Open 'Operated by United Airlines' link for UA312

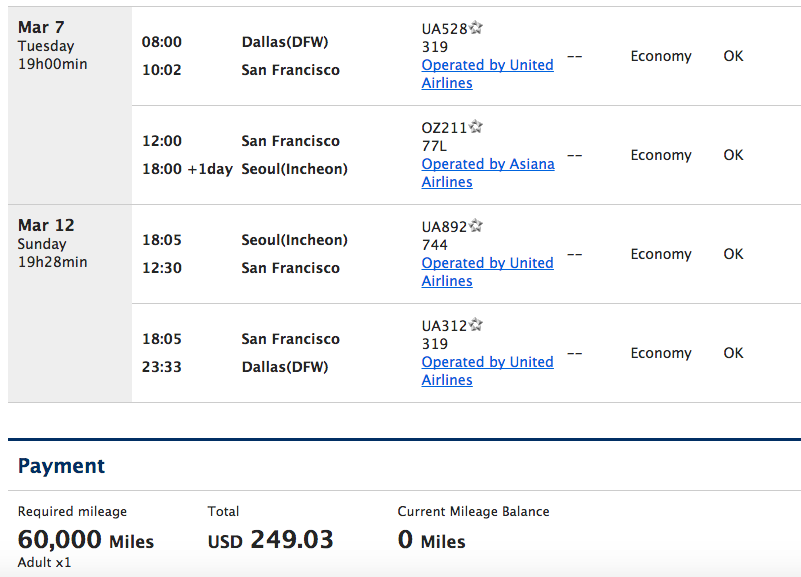487,371
